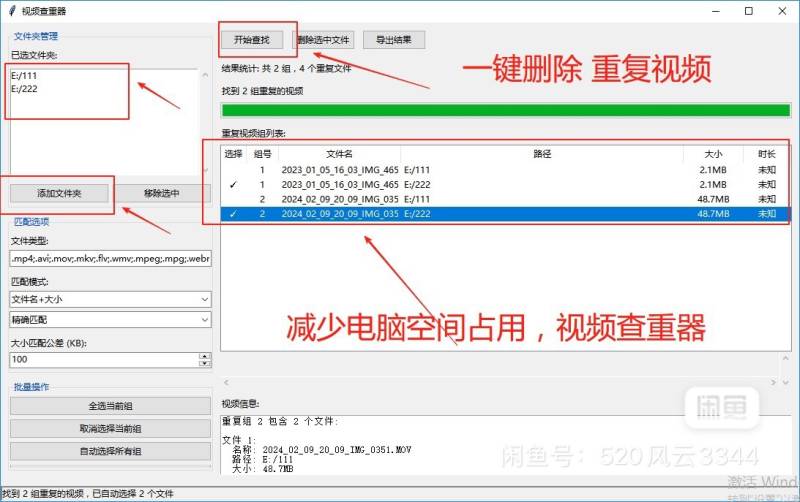Click the 导出结果 button

point(394,40)
